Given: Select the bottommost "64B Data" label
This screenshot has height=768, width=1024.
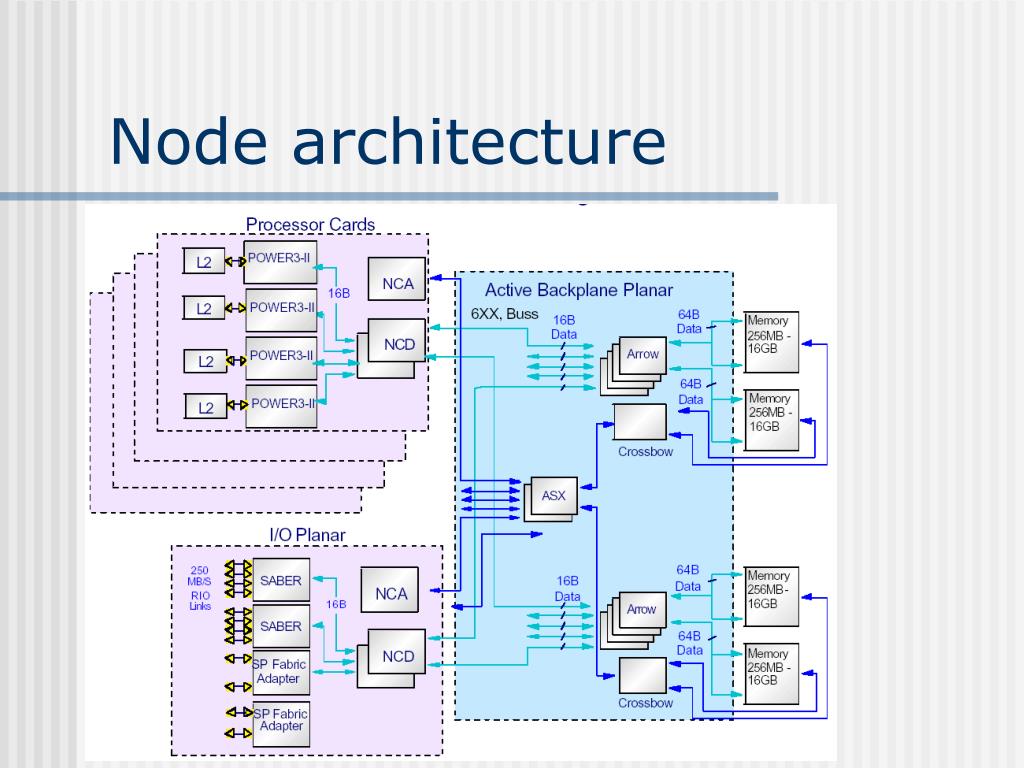Looking at the screenshot, I should pyautogui.click(x=689, y=643).
